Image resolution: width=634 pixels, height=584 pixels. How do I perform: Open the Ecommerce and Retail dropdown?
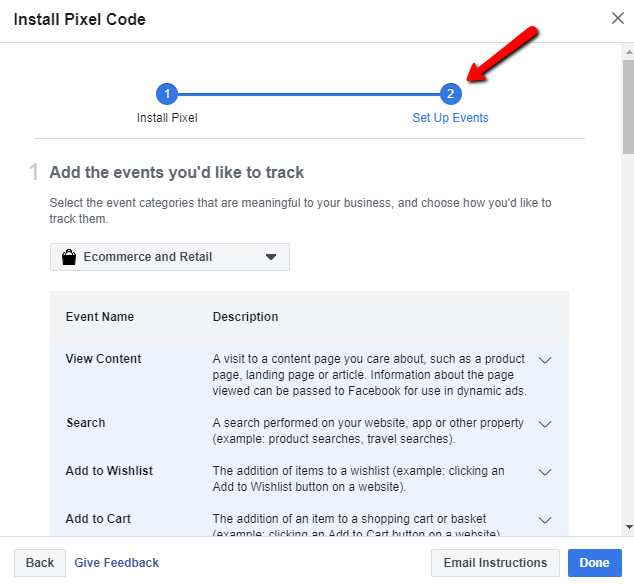click(x=170, y=257)
